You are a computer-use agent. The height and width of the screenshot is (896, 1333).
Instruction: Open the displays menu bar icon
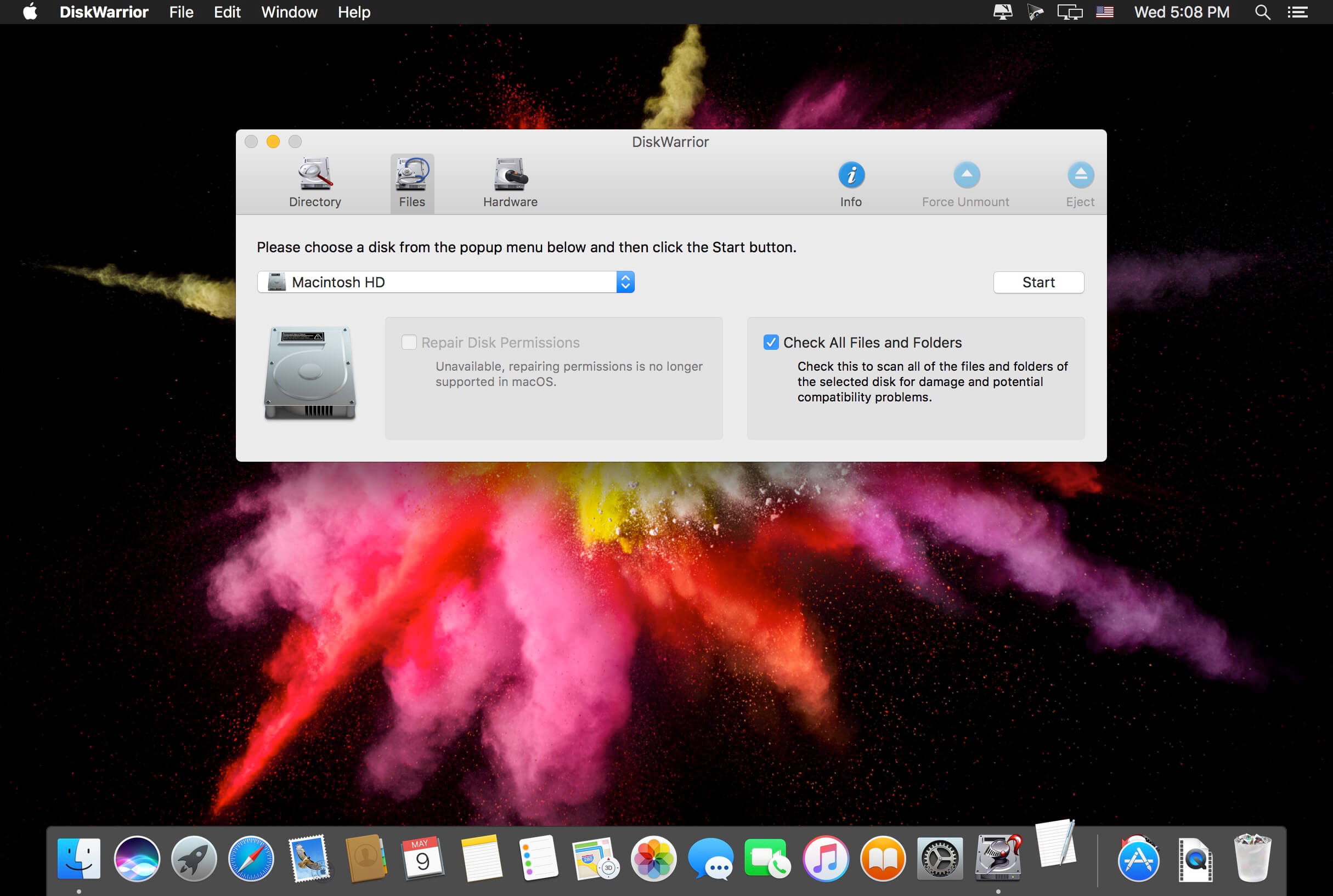tap(1070, 12)
